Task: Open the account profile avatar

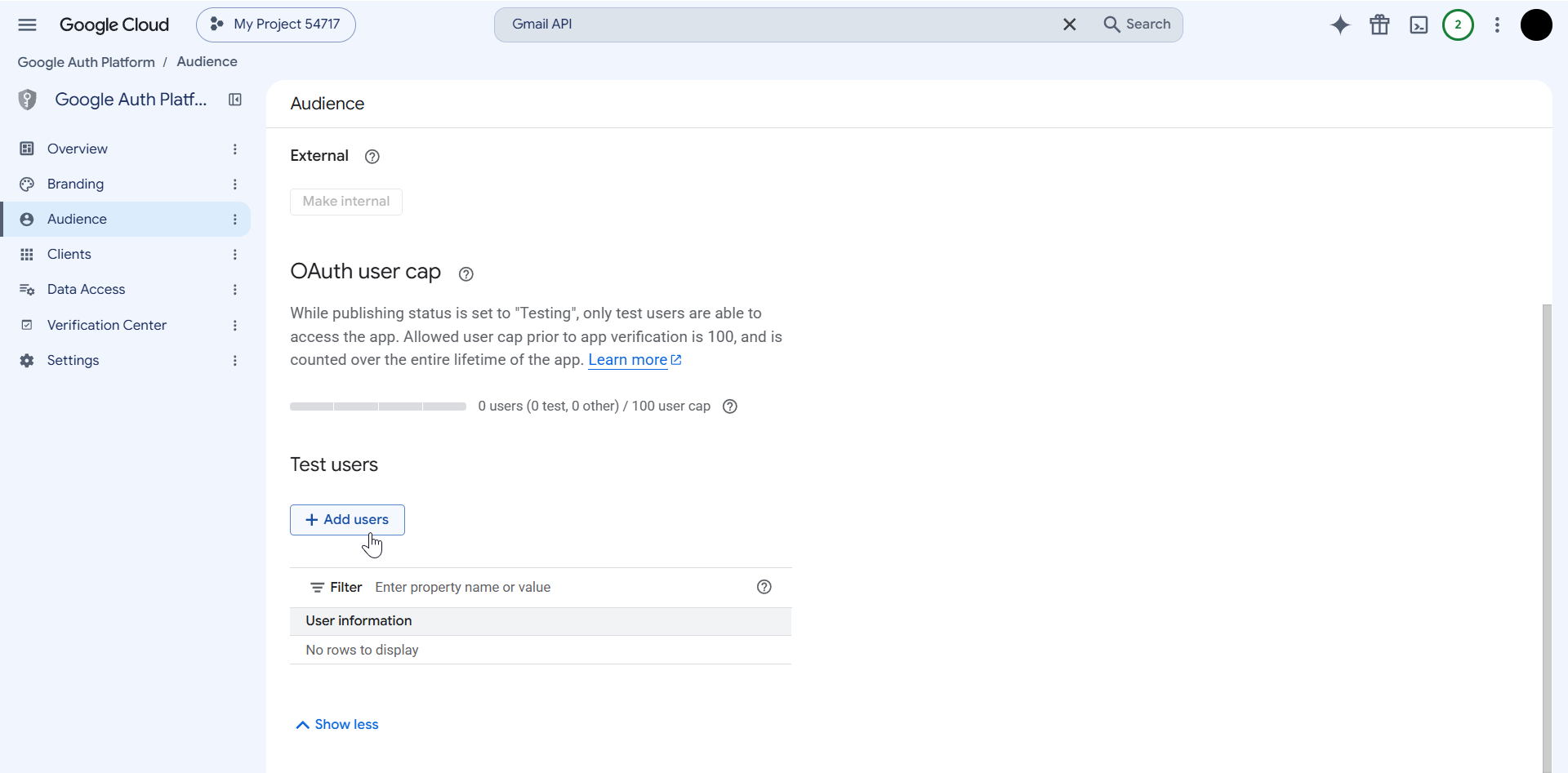Action: 1536,24
